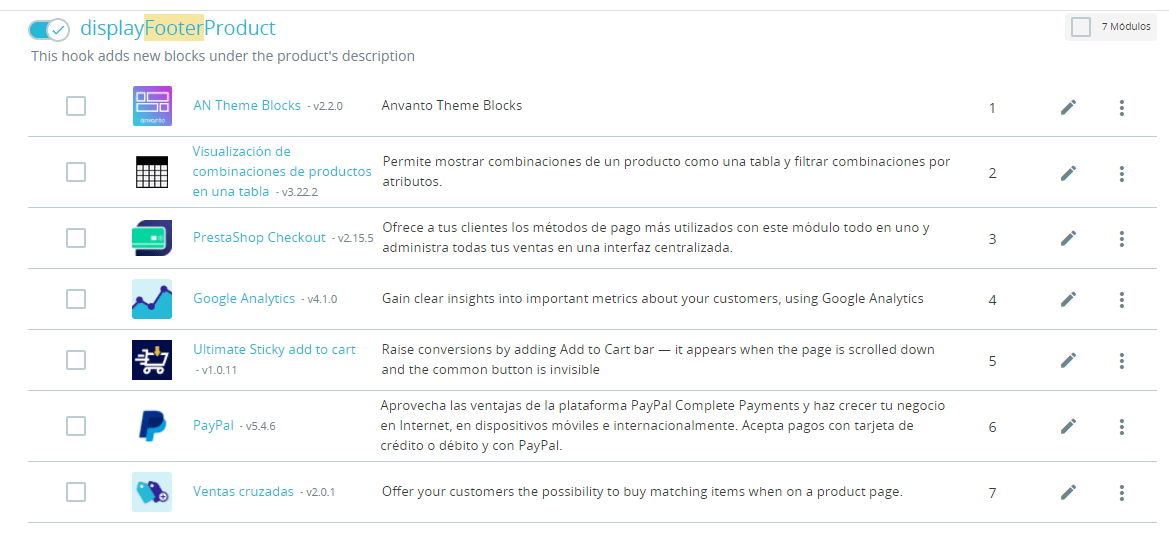Select the Google Analytics checkbox
1169x547 pixels.
point(75,299)
